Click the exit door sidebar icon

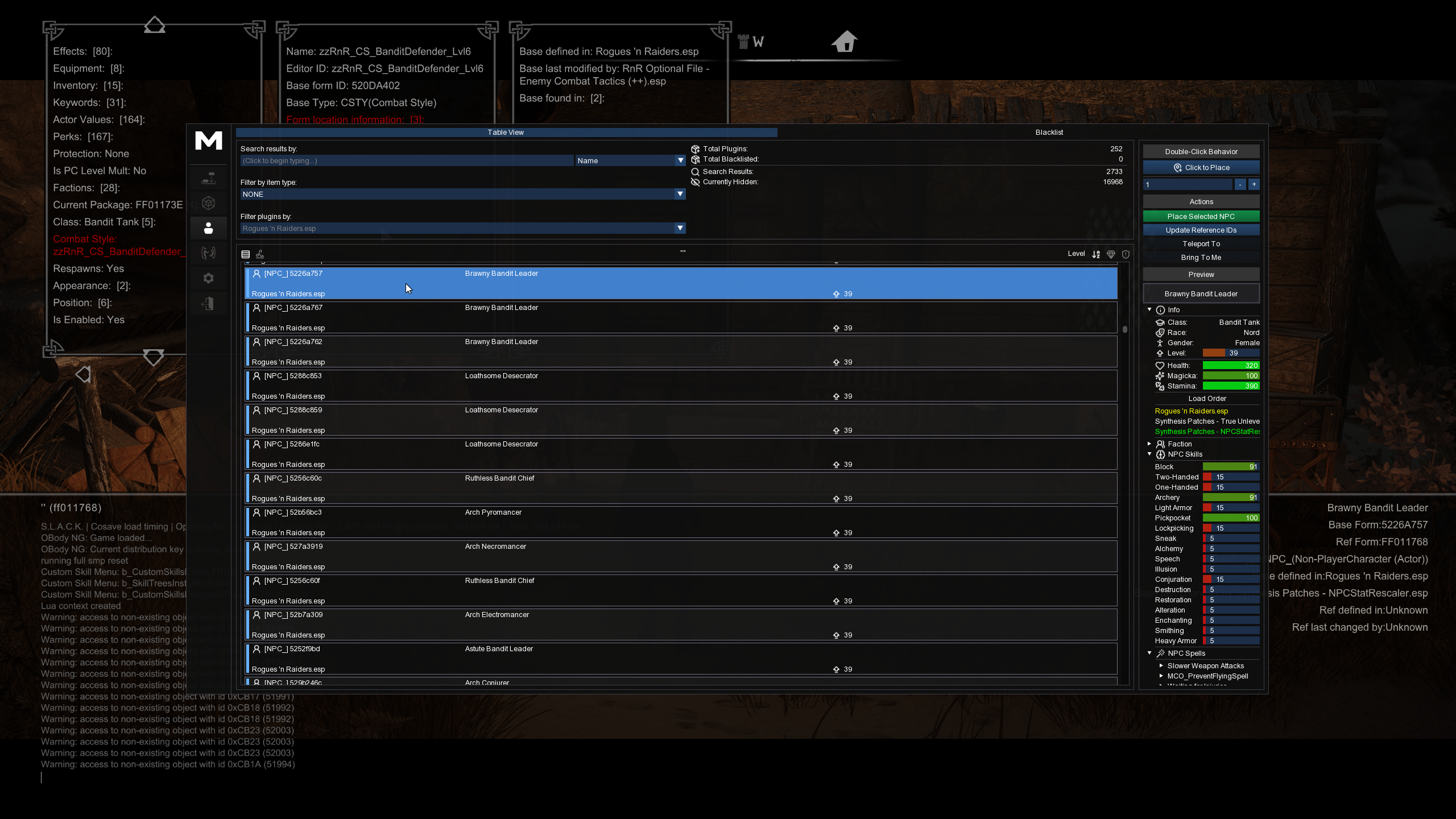pos(208,303)
